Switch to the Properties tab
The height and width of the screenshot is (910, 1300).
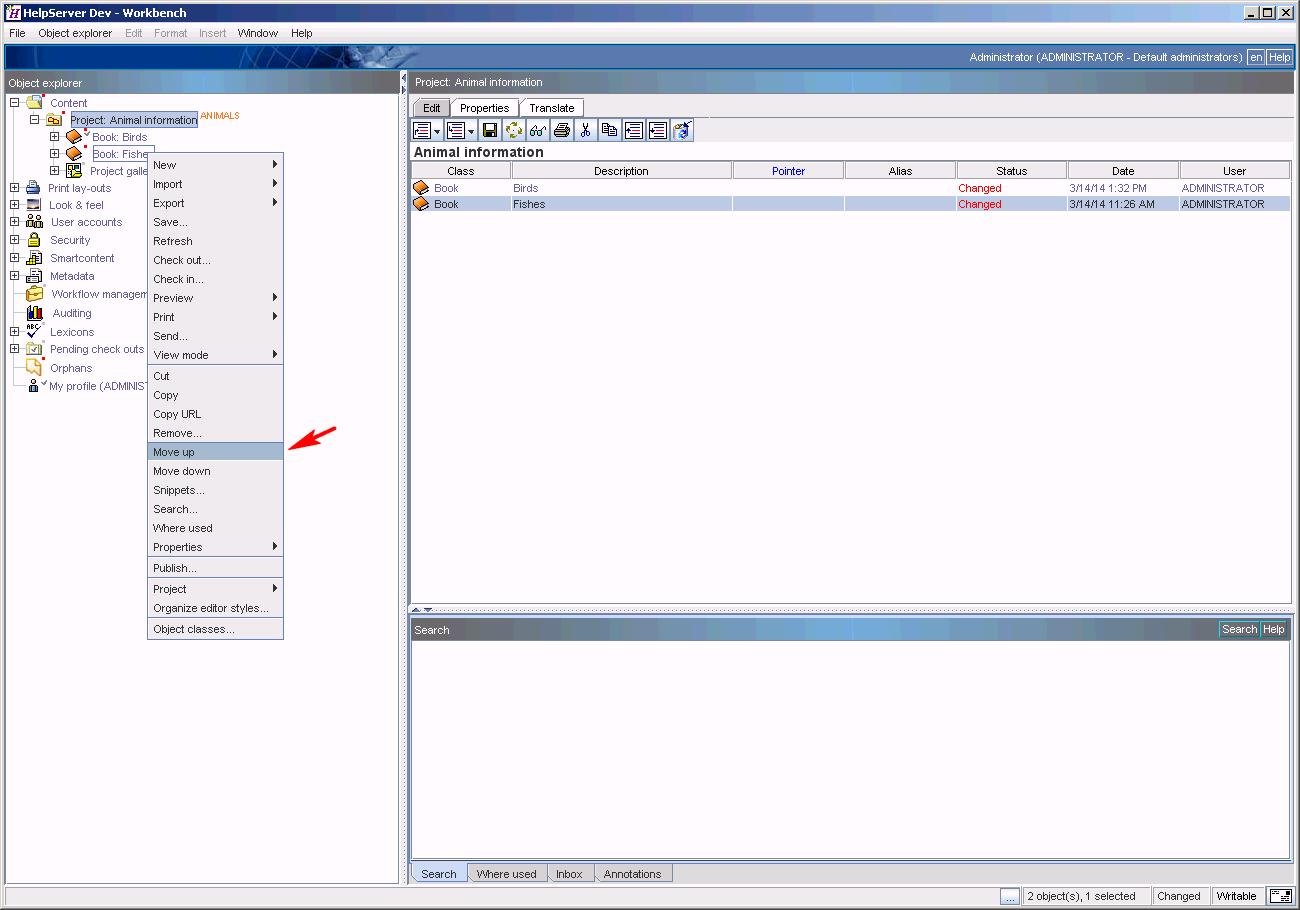coord(484,108)
